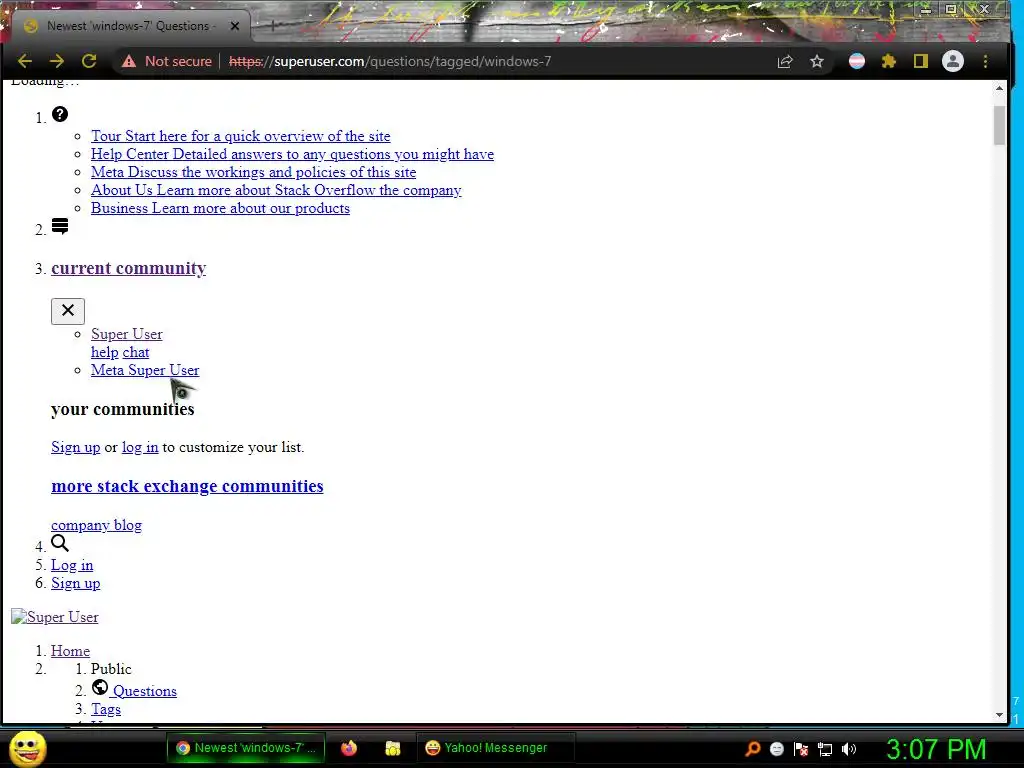The width and height of the screenshot is (1024, 768).
Task: Click the Not secure warning triangle
Action: coord(129,61)
